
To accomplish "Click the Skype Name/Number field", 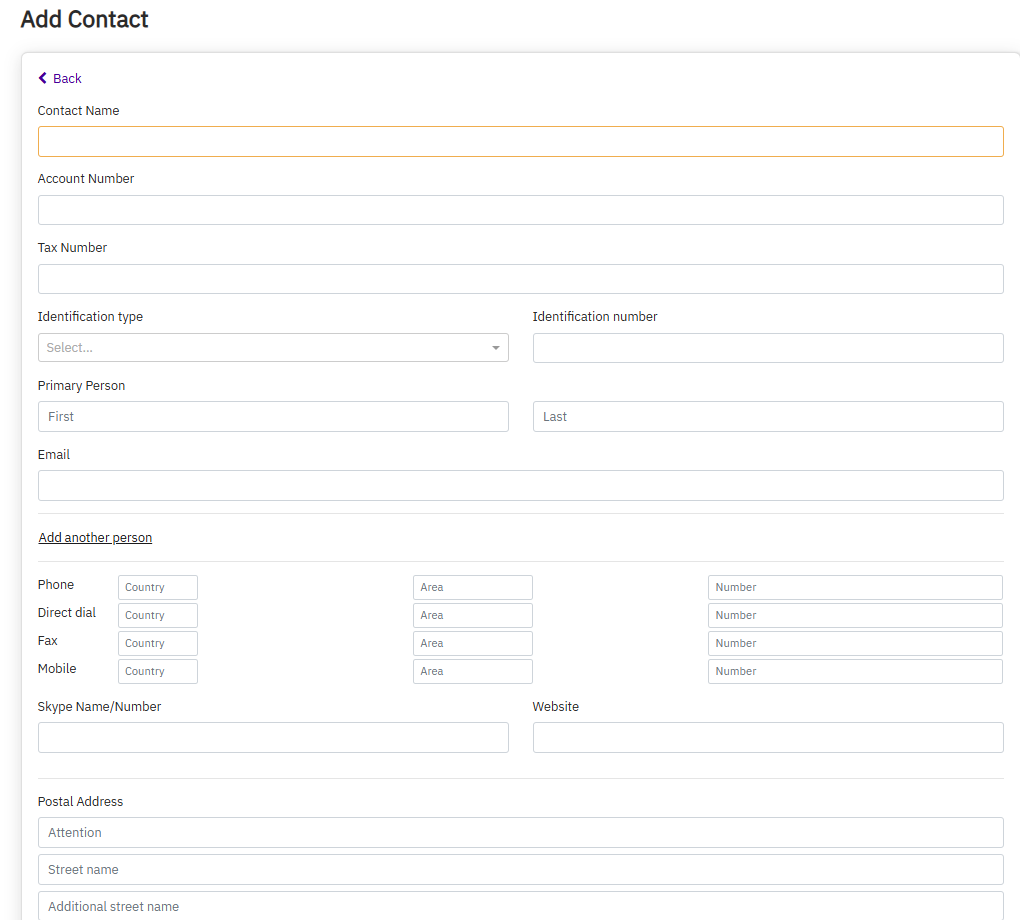I will click(273, 738).
